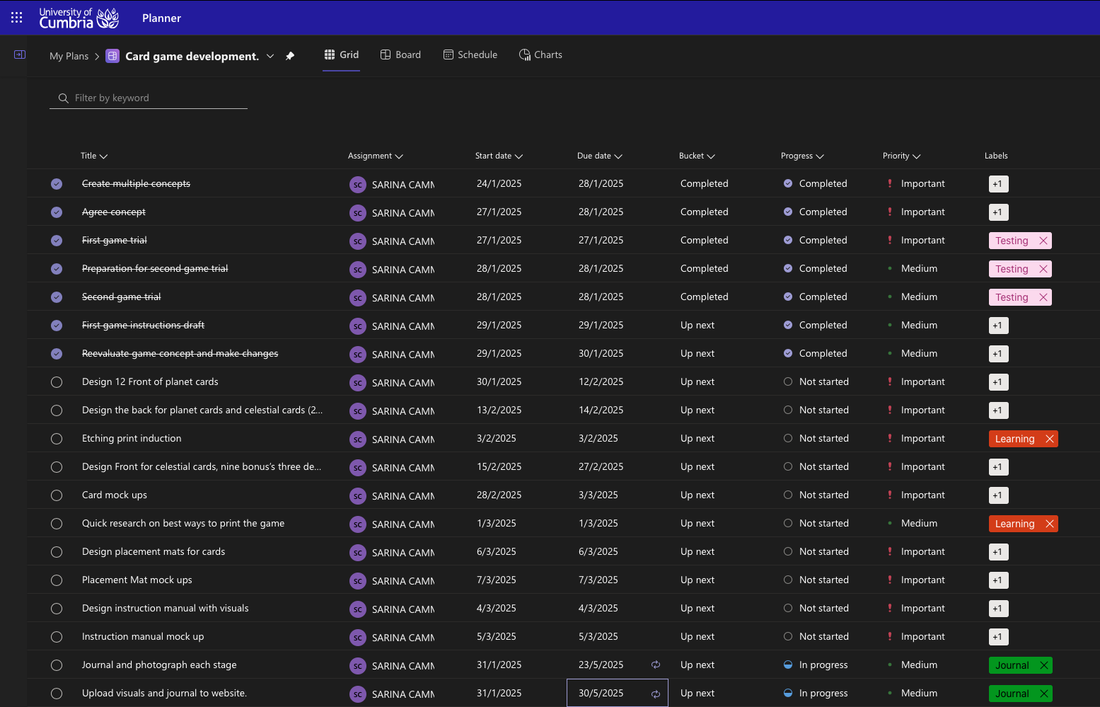Image resolution: width=1100 pixels, height=707 pixels.
Task: Mark Placement Mat mock ups complete
Action: pos(57,580)
